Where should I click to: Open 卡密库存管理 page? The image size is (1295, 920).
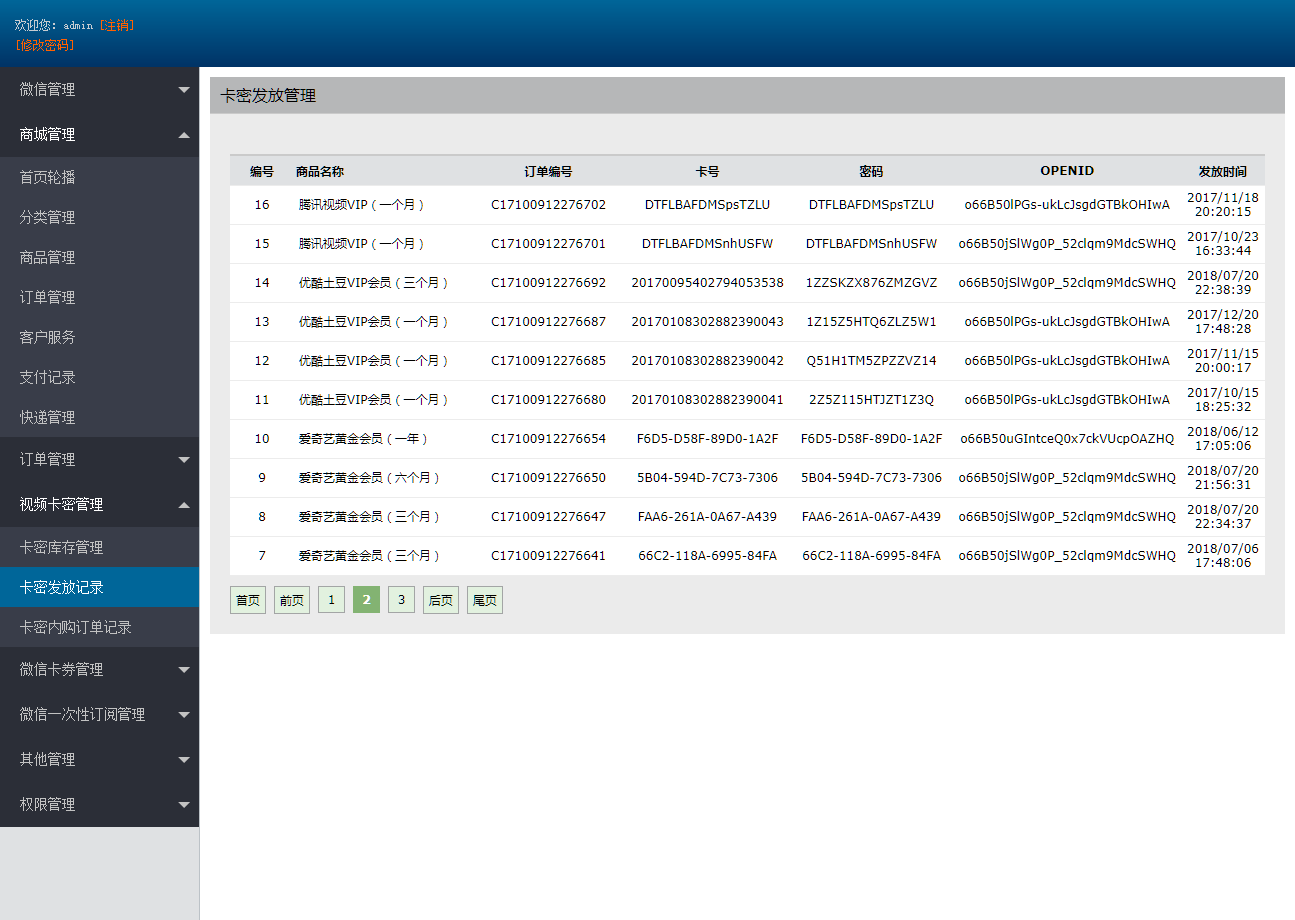click(99, 547)
